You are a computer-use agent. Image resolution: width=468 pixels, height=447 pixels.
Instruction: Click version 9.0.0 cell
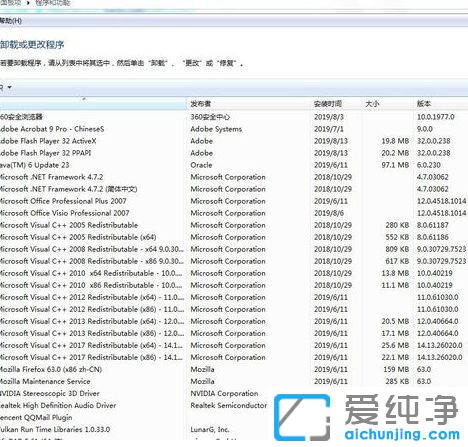coord(425,129)
